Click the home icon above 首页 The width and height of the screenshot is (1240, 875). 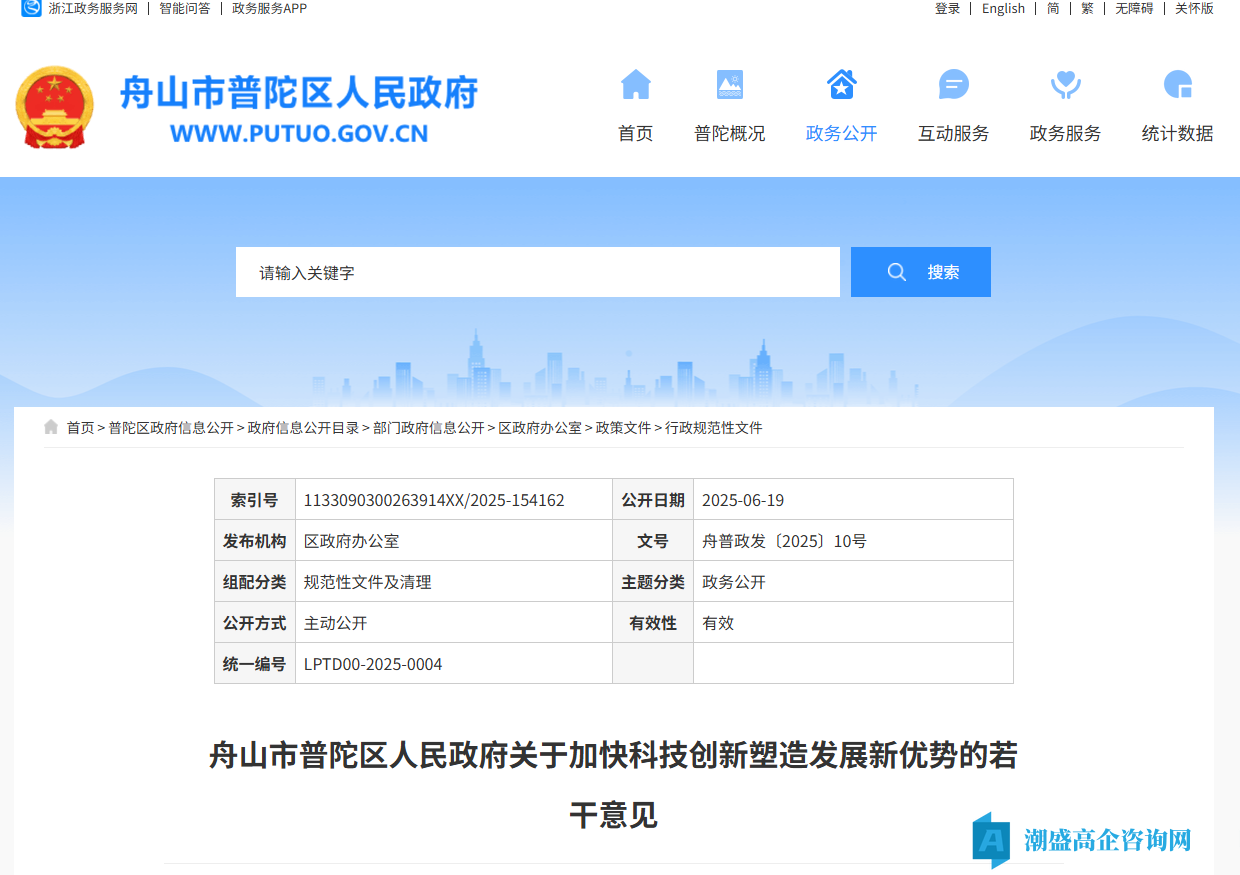pos(636,85)
